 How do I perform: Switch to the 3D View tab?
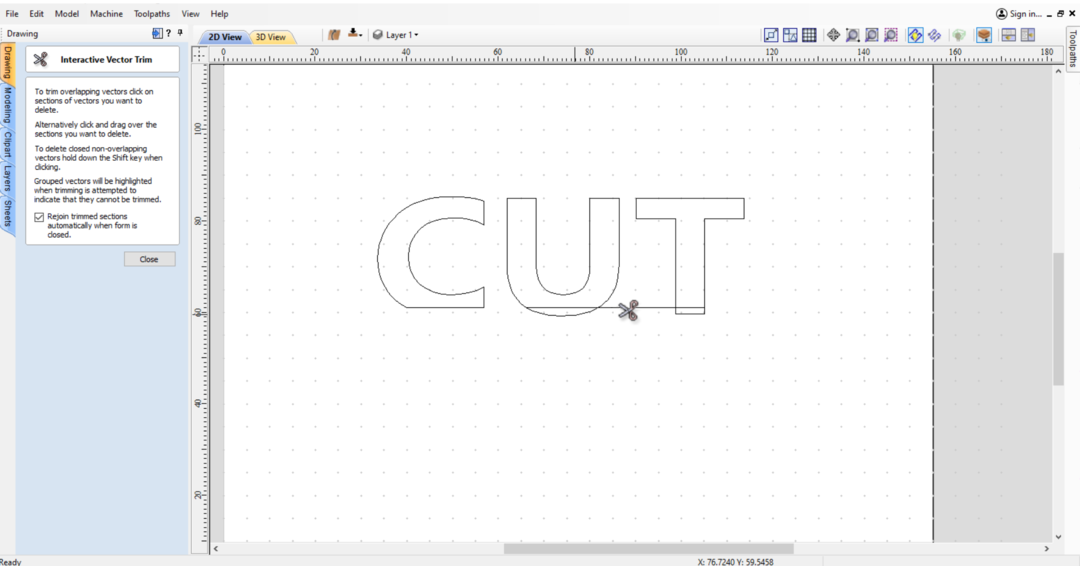coord(270,37)
